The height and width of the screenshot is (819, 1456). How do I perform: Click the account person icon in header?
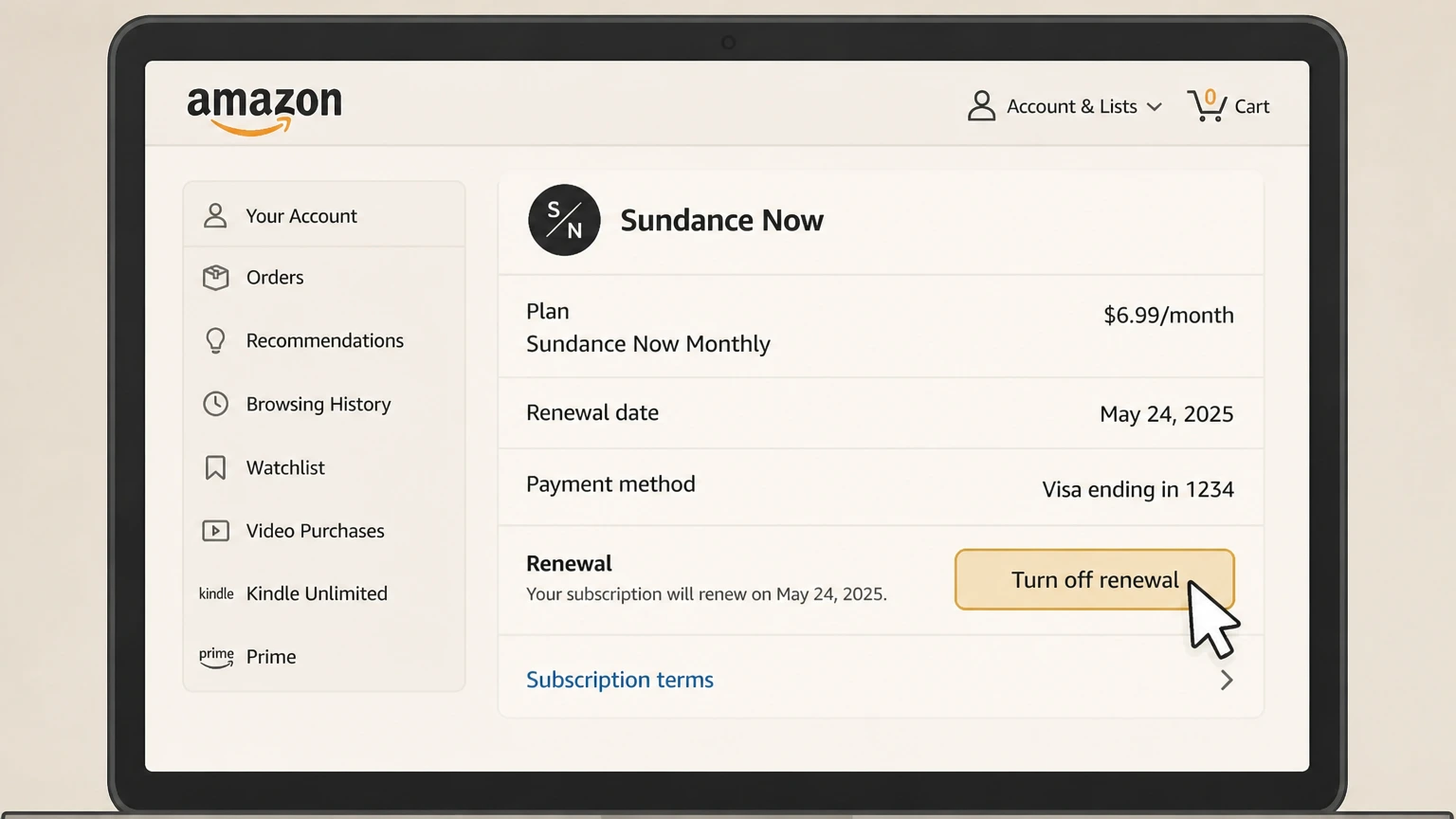pos(981,106)
